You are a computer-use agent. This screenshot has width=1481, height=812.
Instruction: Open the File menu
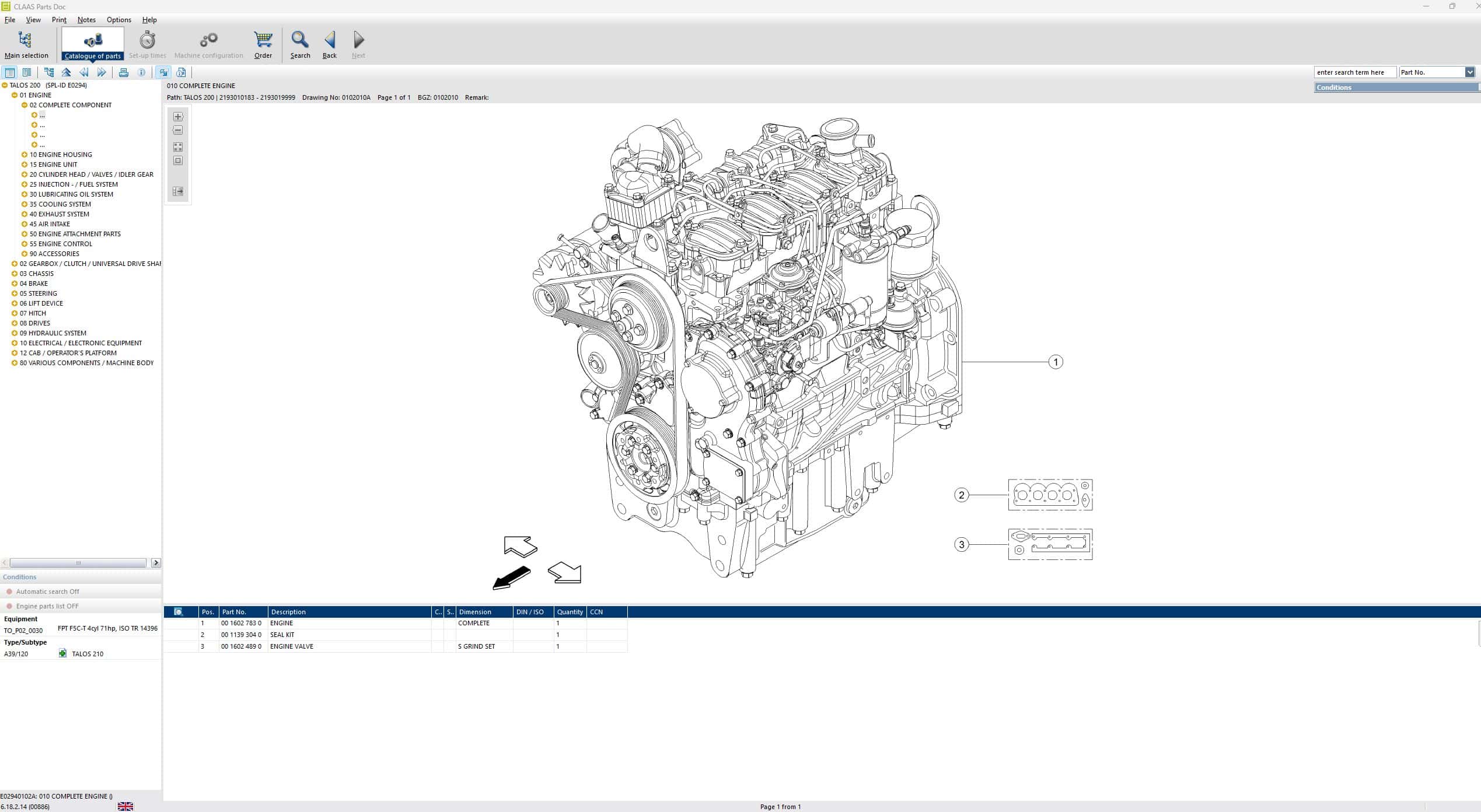point(10,20)
